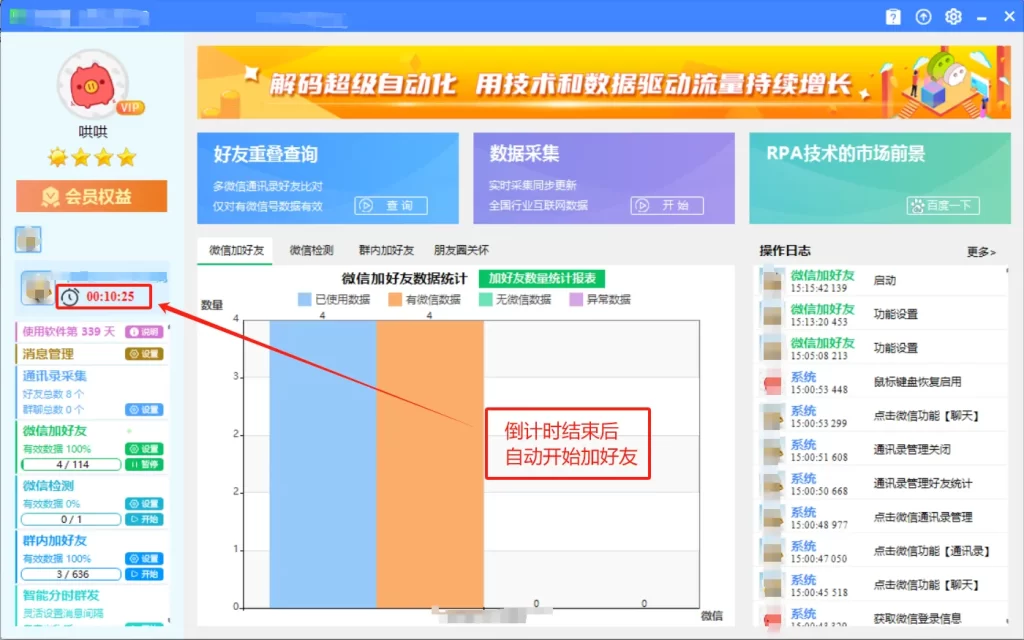Expand the 操作日志 log with 更多
Screen dimensions: 1024x640
tap(977, 253)
